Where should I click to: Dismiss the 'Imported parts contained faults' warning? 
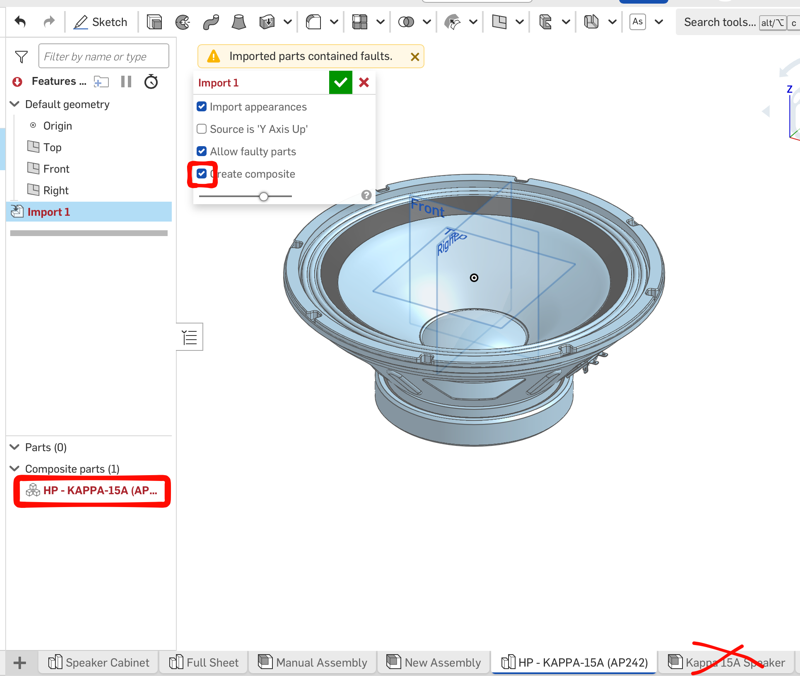pos(415,57)
